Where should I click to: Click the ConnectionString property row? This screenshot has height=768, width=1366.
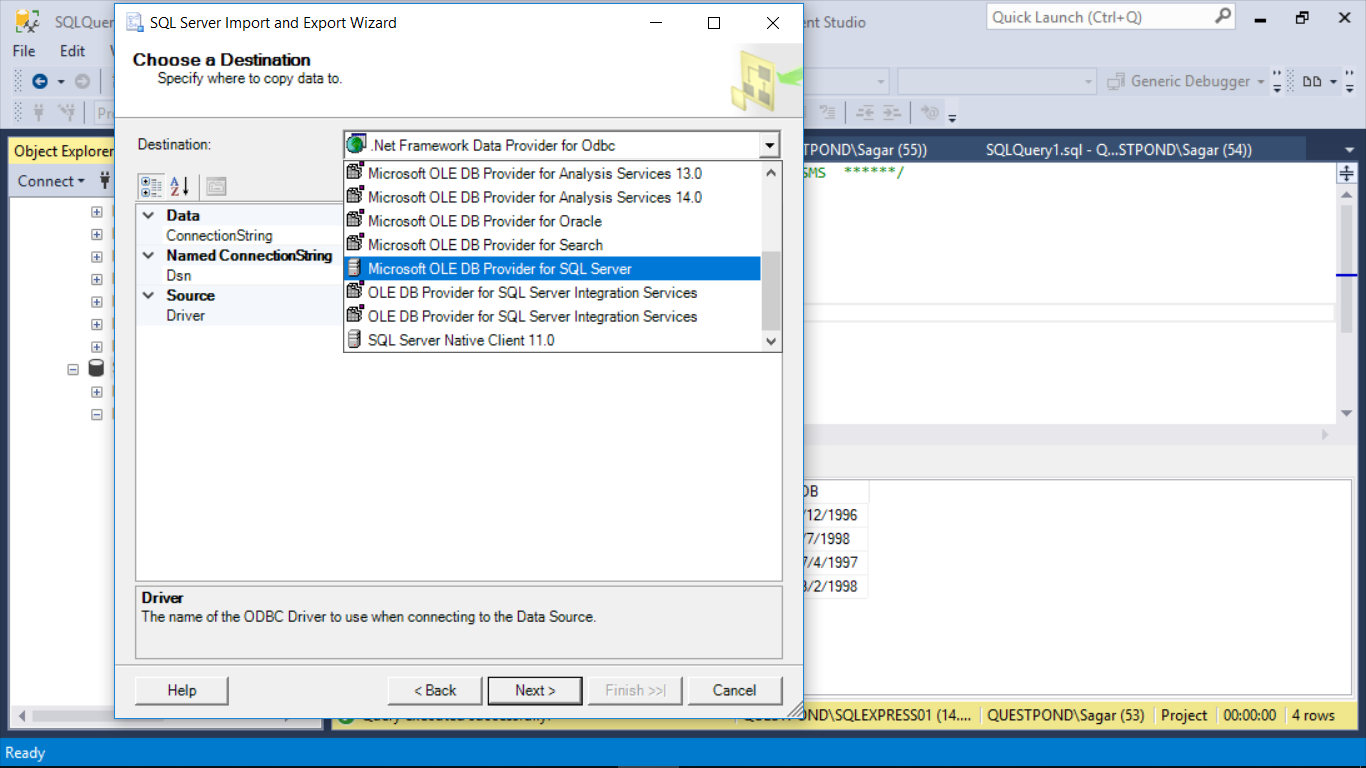coord(239,235)
